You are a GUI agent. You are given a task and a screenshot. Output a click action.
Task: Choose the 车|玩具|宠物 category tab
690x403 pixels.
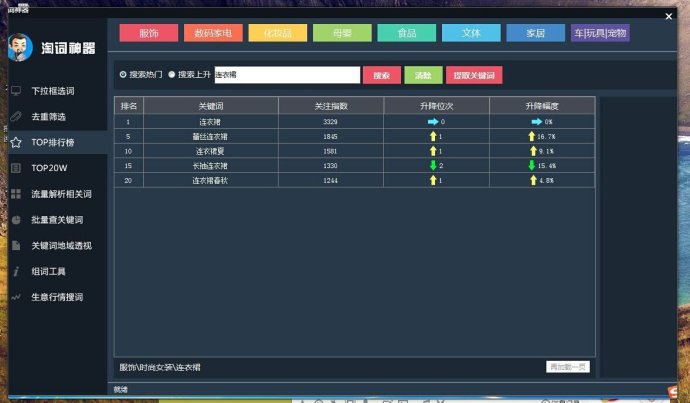[x=600, y=33]
